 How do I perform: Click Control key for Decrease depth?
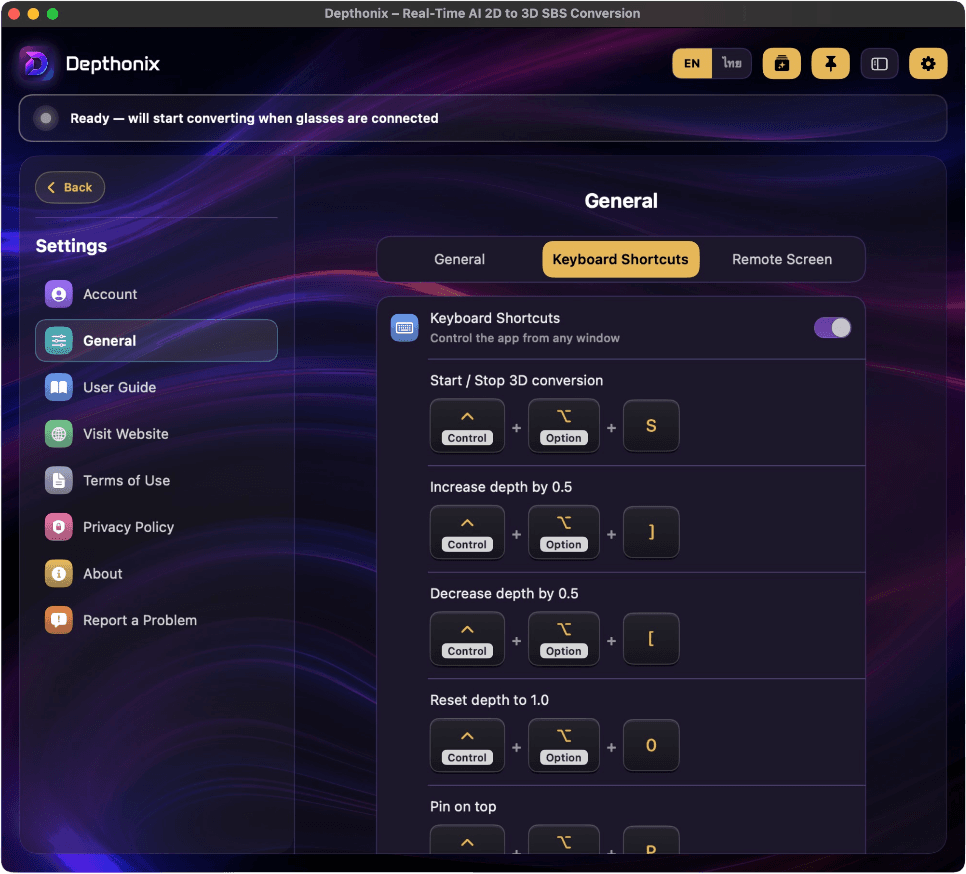tap(467, 639)
